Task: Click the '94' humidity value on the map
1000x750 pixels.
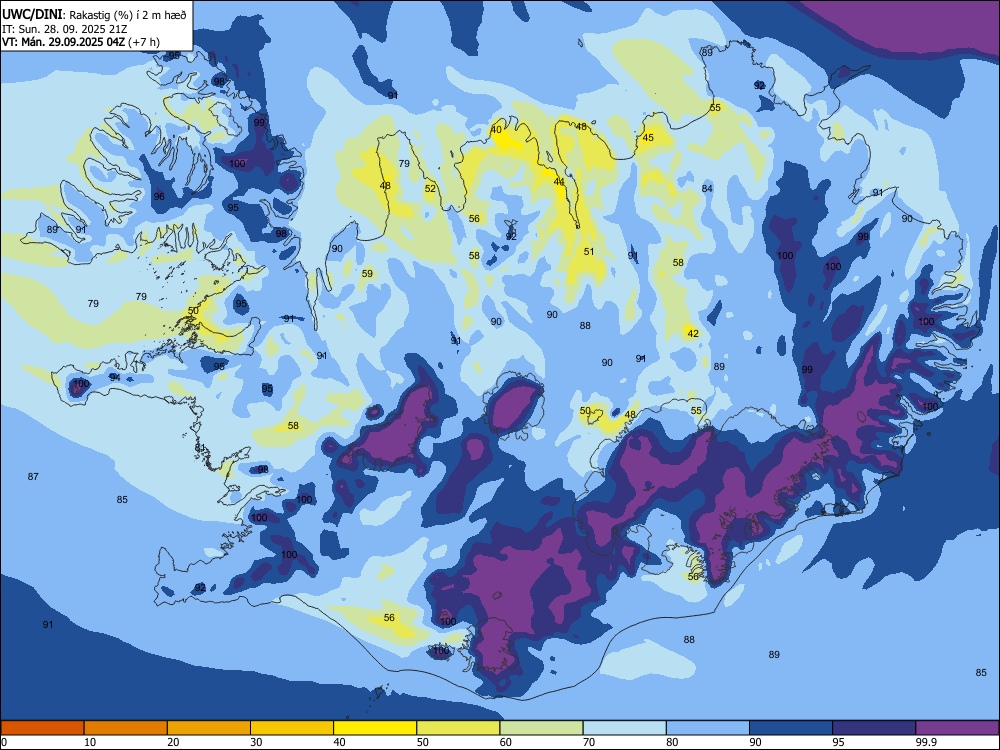Action: [x=115, y=377]
